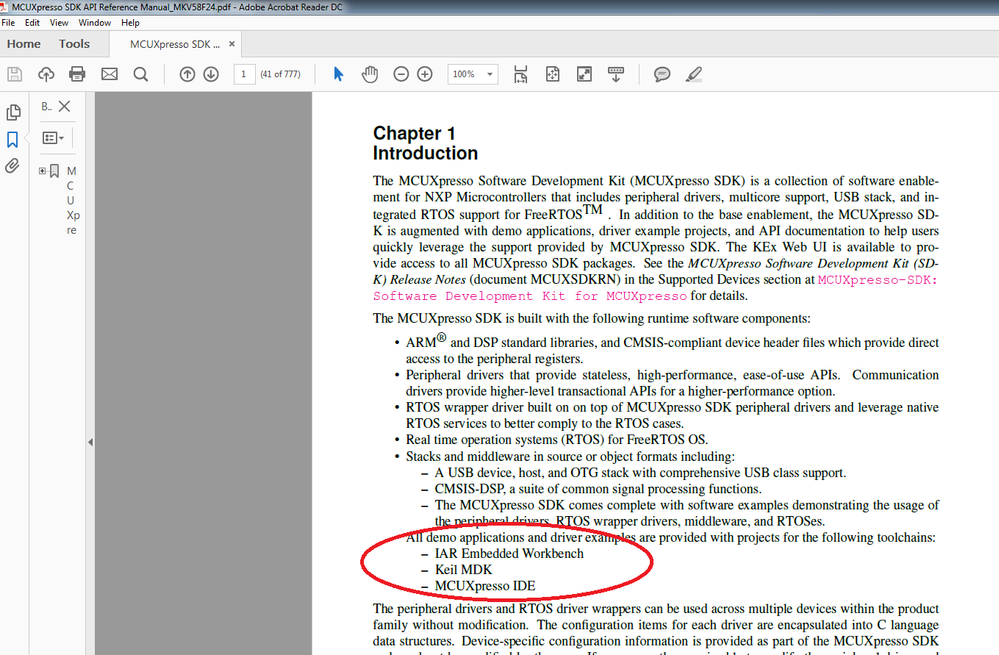Click the fit one full page icon
This screenshot has height=655, width=999.
click(x=552, y=75)
